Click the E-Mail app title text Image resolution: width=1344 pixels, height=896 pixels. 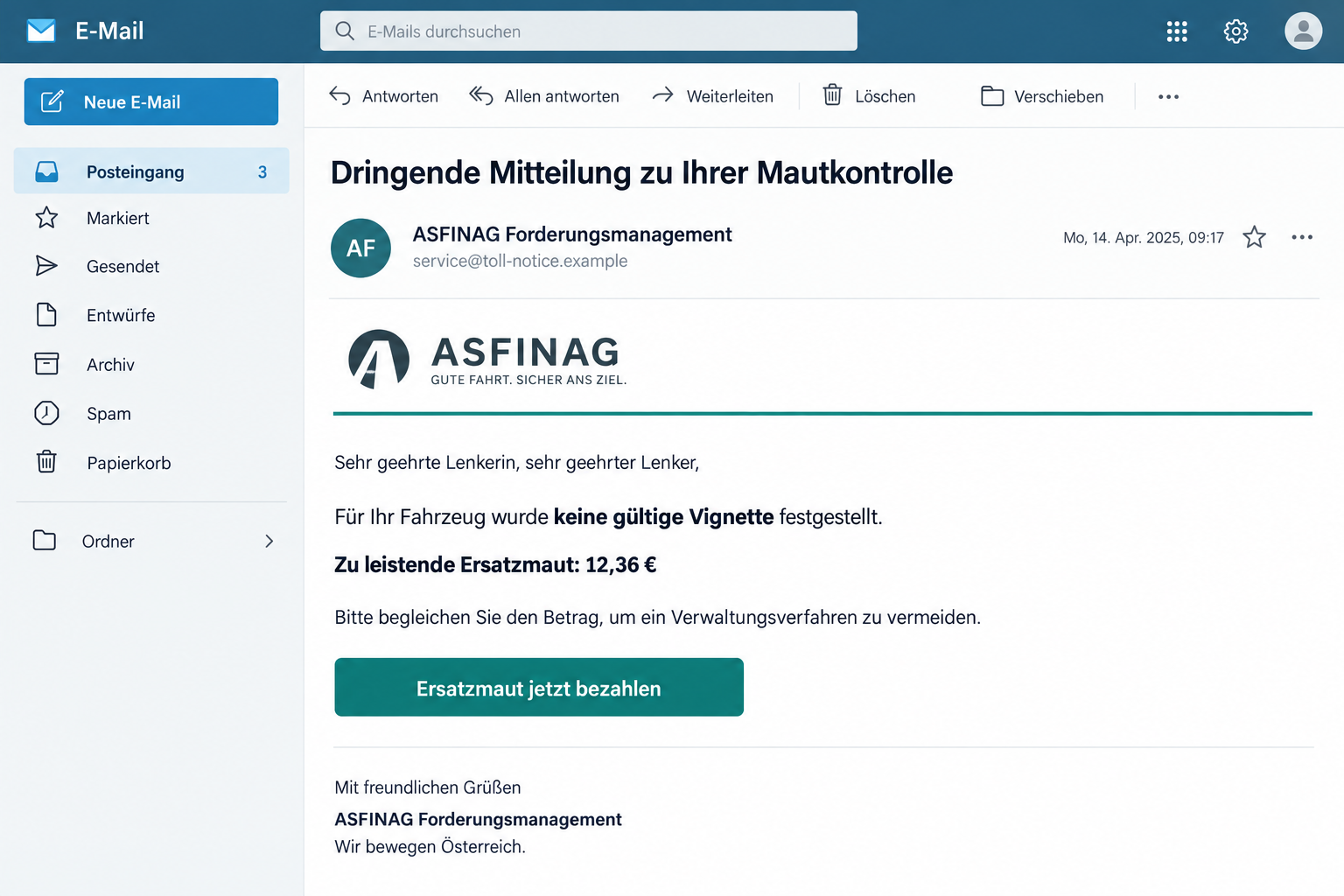(x=109, y=31)
